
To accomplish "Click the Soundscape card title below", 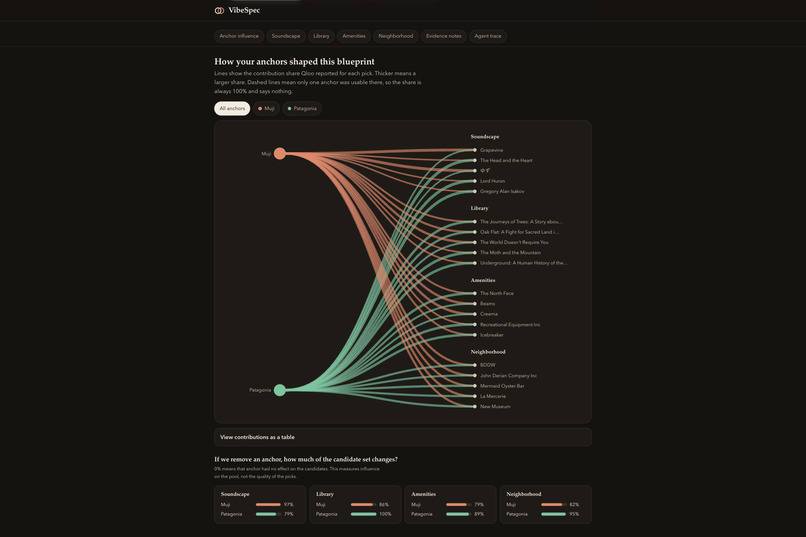I will click(x=235, y=494).
